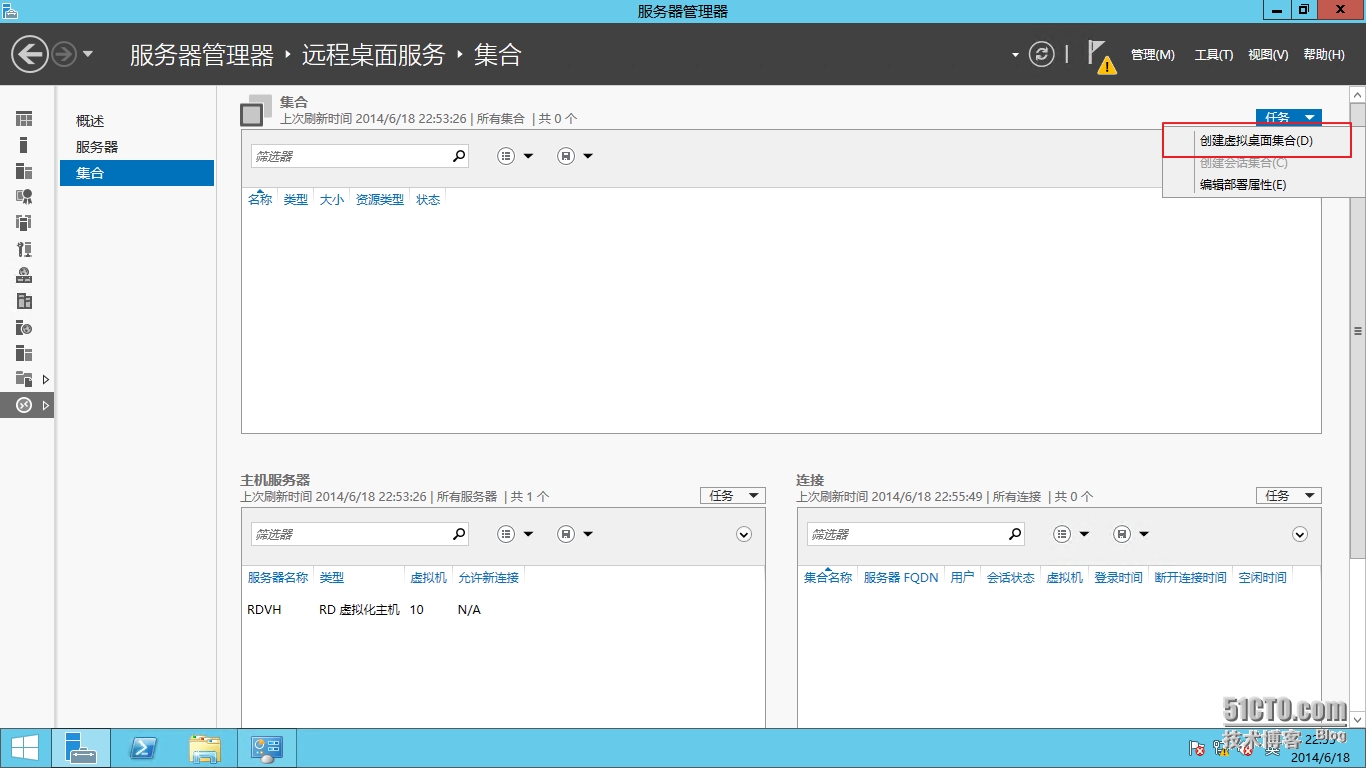Open the 任务 dropdown of the 连接 panel
The image size is (1366, 768).
coord(1289,495)
